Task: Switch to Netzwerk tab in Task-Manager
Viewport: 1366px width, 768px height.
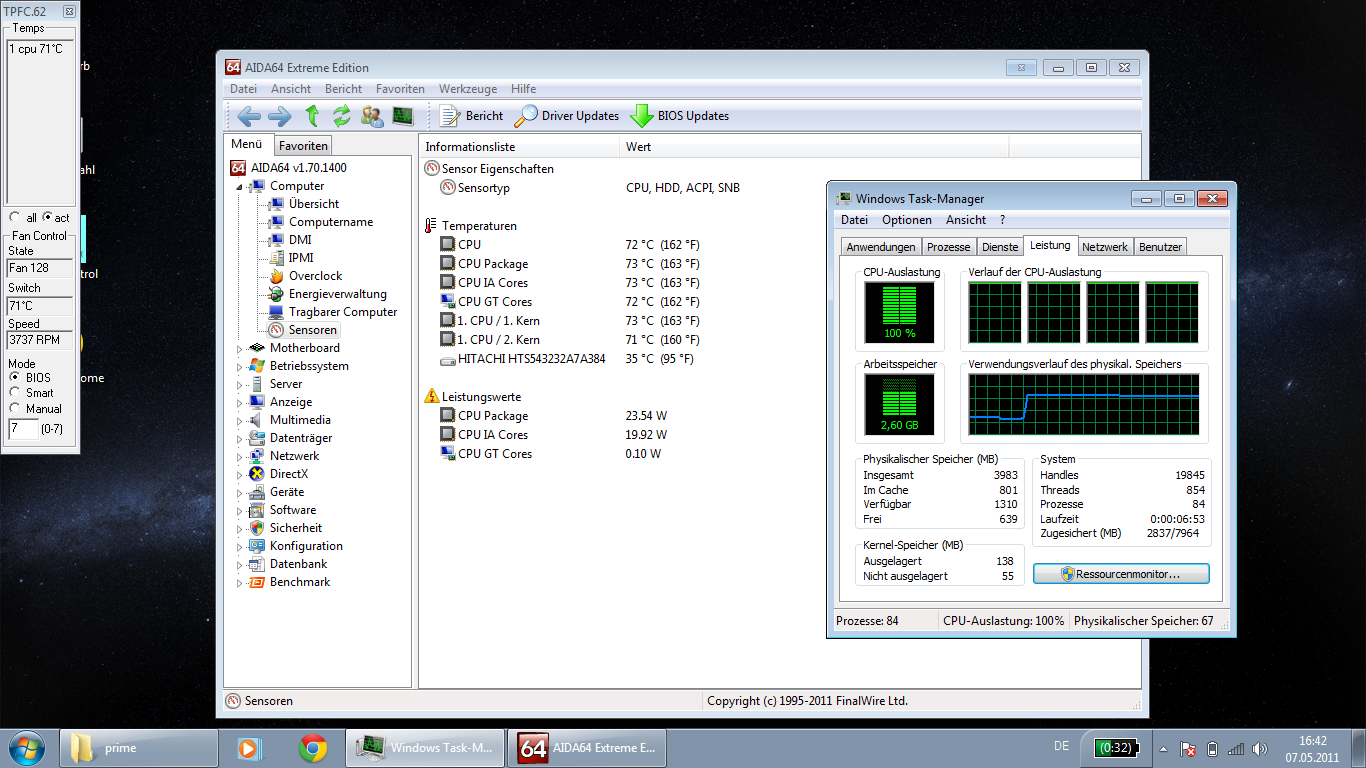Action: 1104,247
